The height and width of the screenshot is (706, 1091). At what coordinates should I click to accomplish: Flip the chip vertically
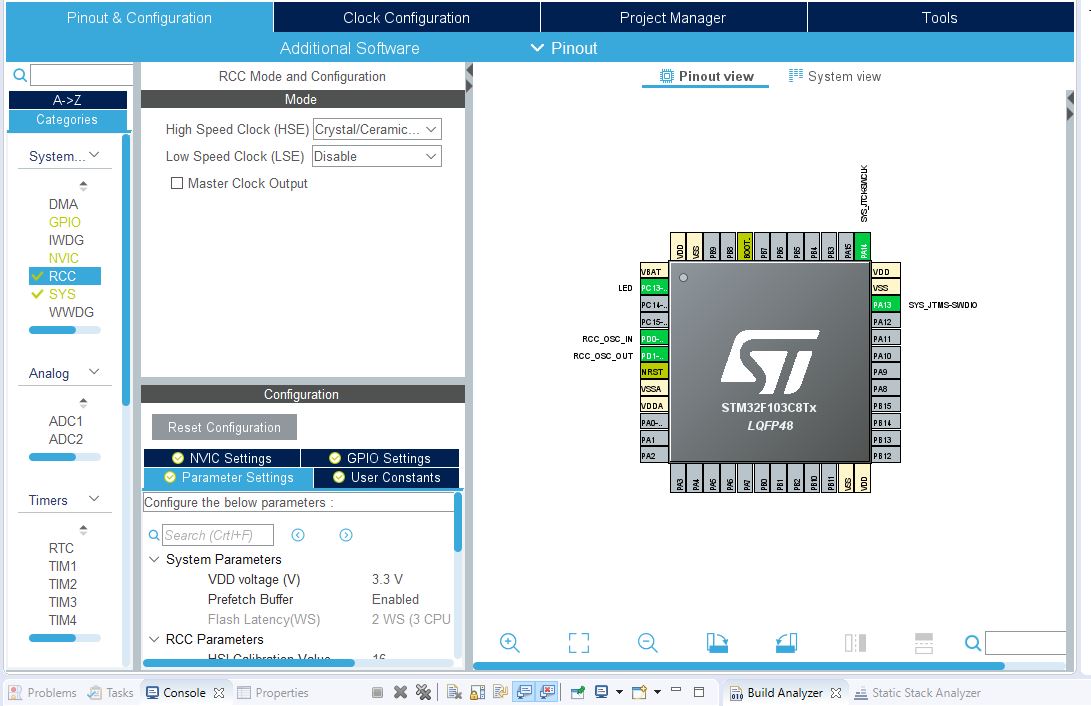924,643
